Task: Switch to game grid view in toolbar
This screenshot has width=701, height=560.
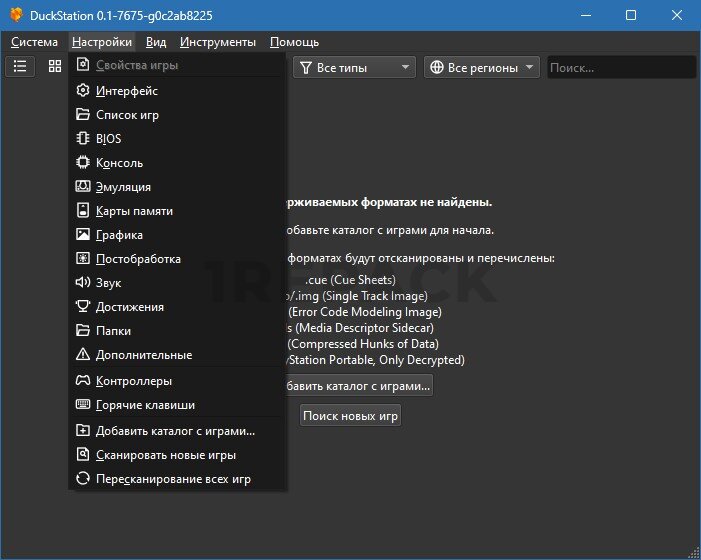Action: [x=55, y=67]
